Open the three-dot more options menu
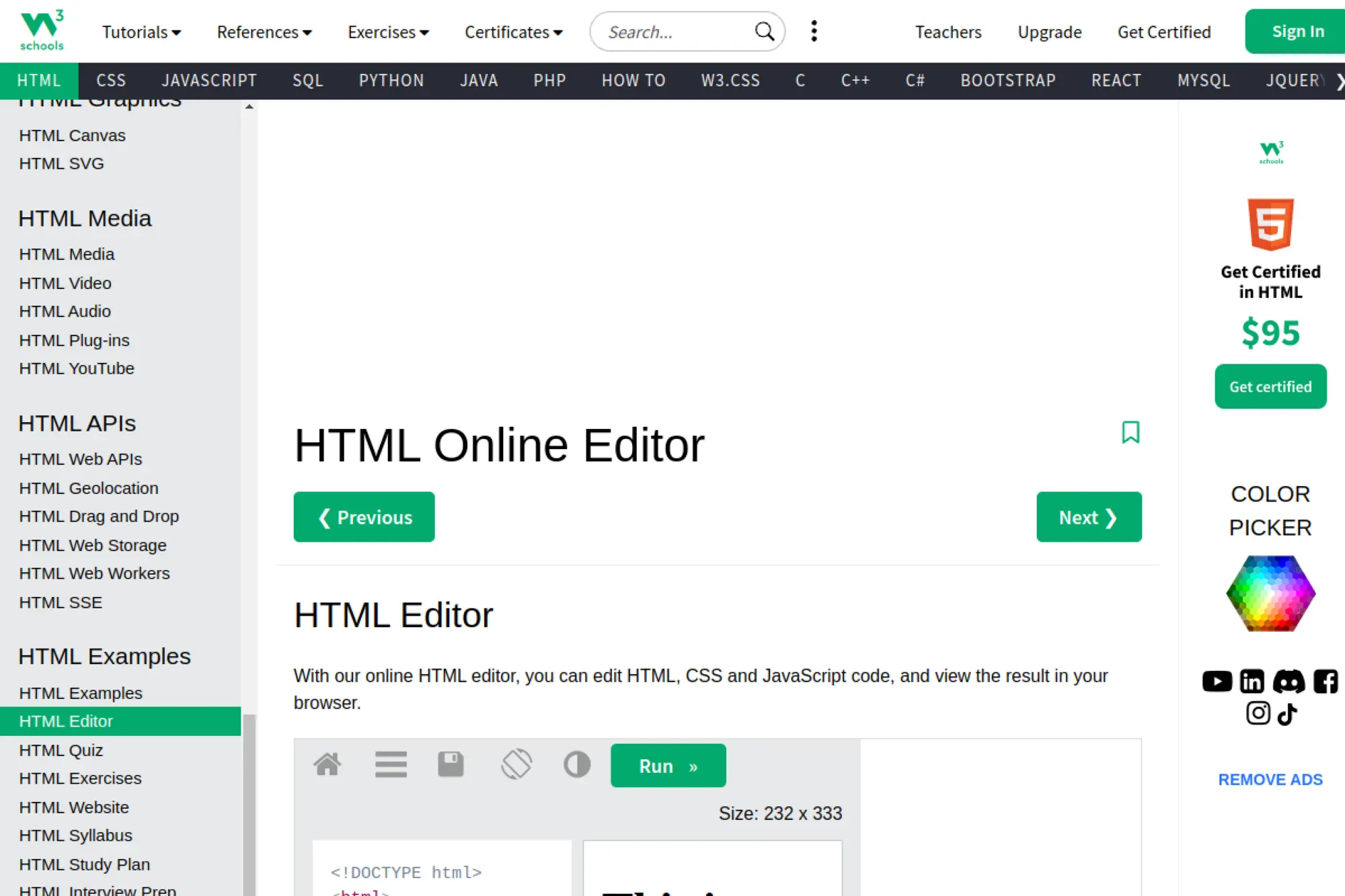Screen dimensions: 1345x896 pyautogui.click(x=814, y=31)
